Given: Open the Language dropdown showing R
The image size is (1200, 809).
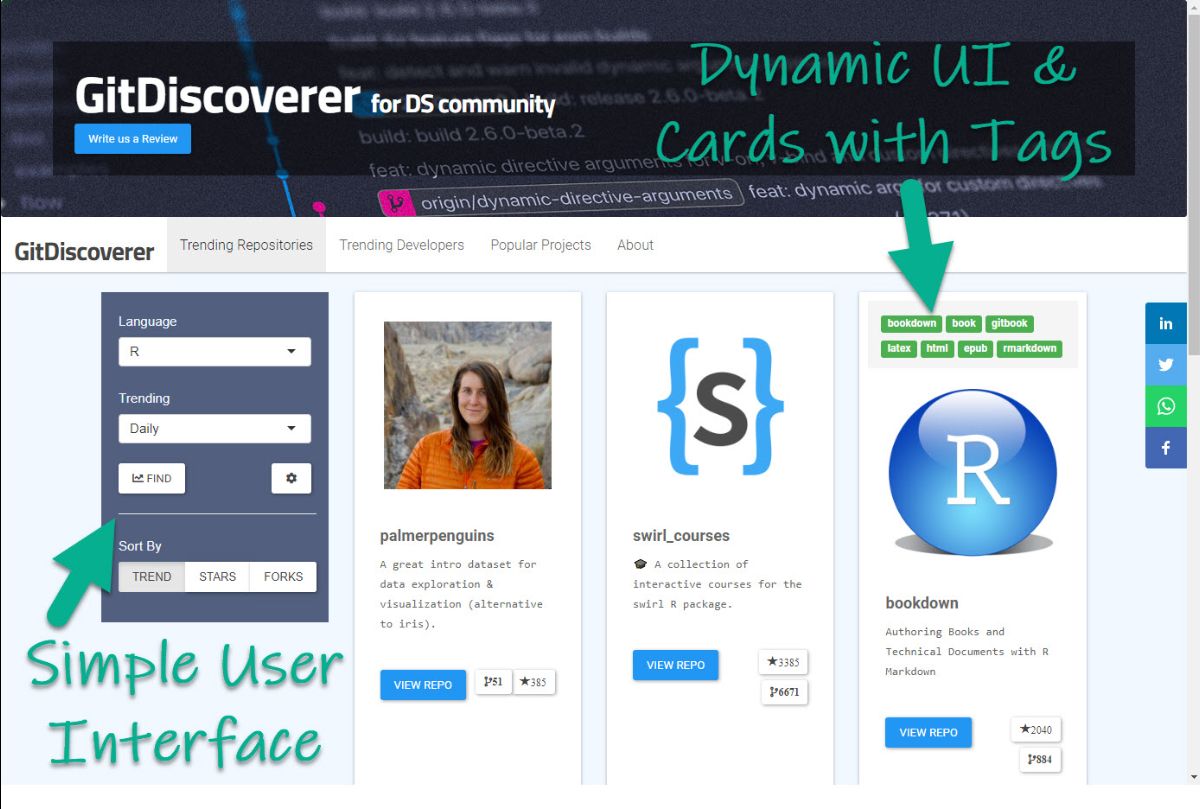Looking at the screenshot, I should click(x=214, y=352).
